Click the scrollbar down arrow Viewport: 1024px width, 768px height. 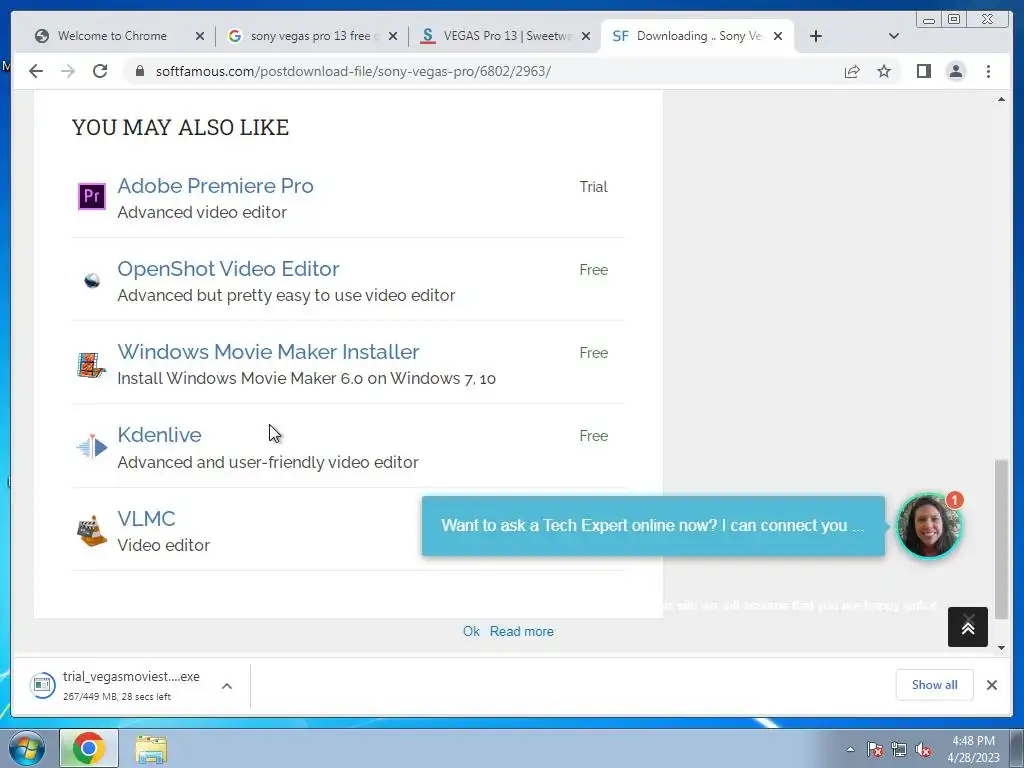pos(1001,647)
